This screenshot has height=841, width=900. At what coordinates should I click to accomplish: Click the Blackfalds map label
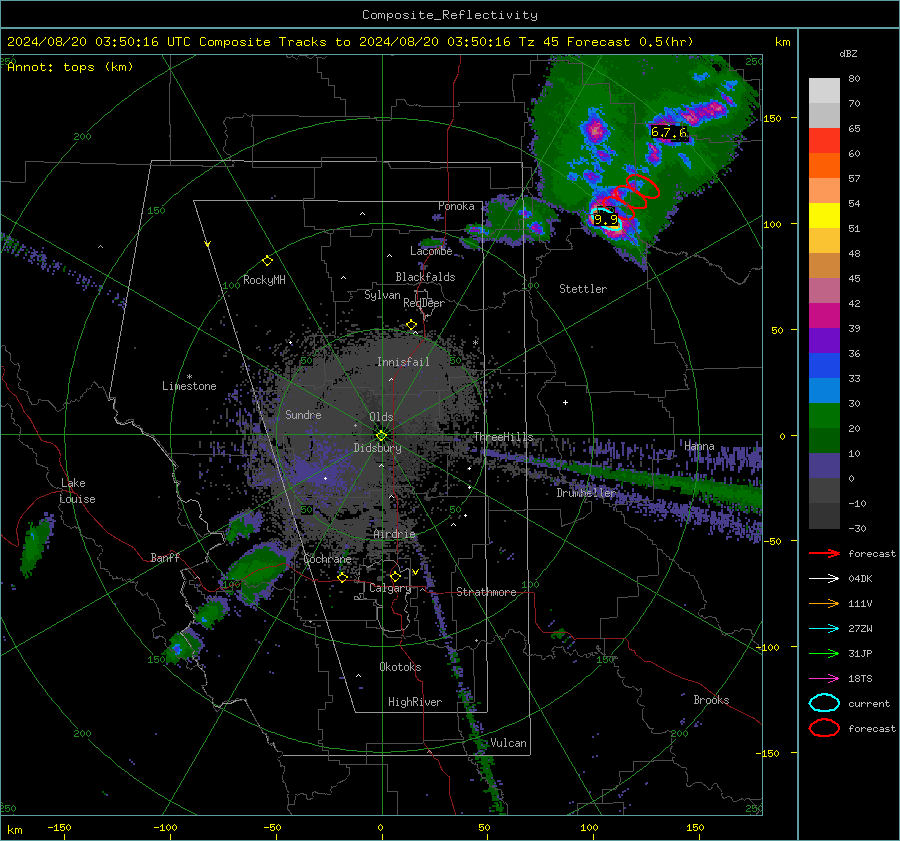coord(425,277)
